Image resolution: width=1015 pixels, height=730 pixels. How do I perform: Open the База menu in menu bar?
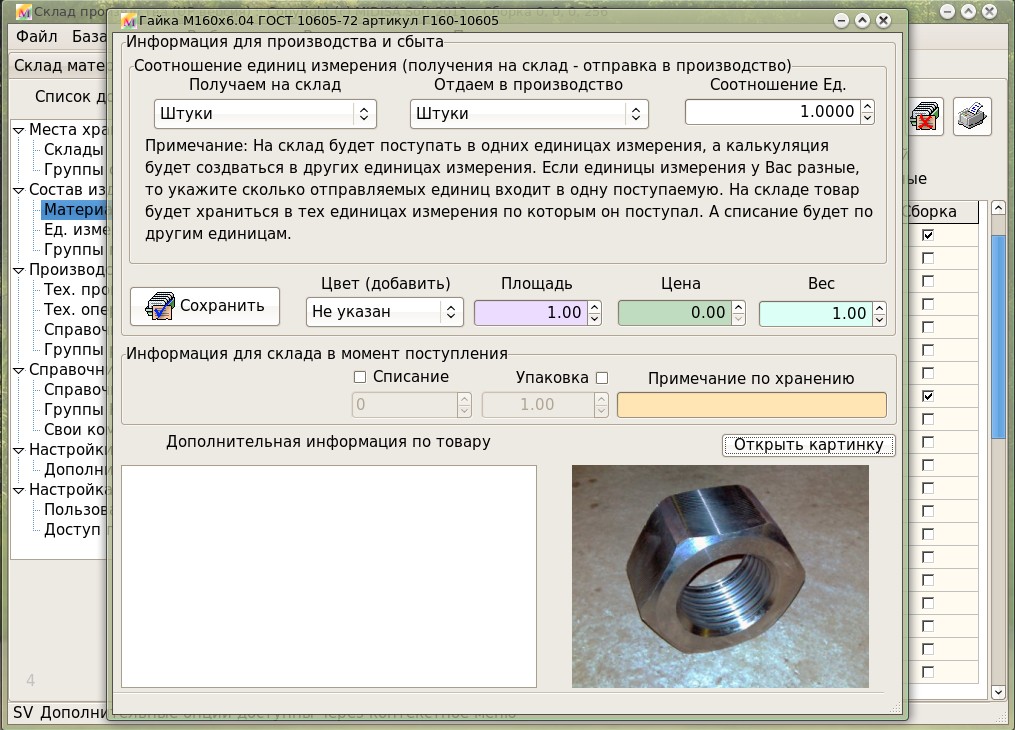click(90, 37)
